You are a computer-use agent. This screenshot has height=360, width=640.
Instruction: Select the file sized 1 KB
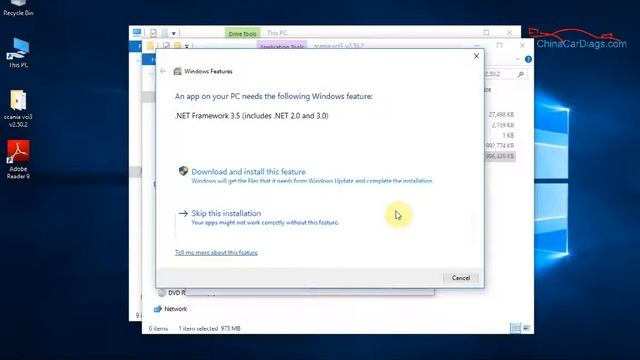(x=508, y=135)
